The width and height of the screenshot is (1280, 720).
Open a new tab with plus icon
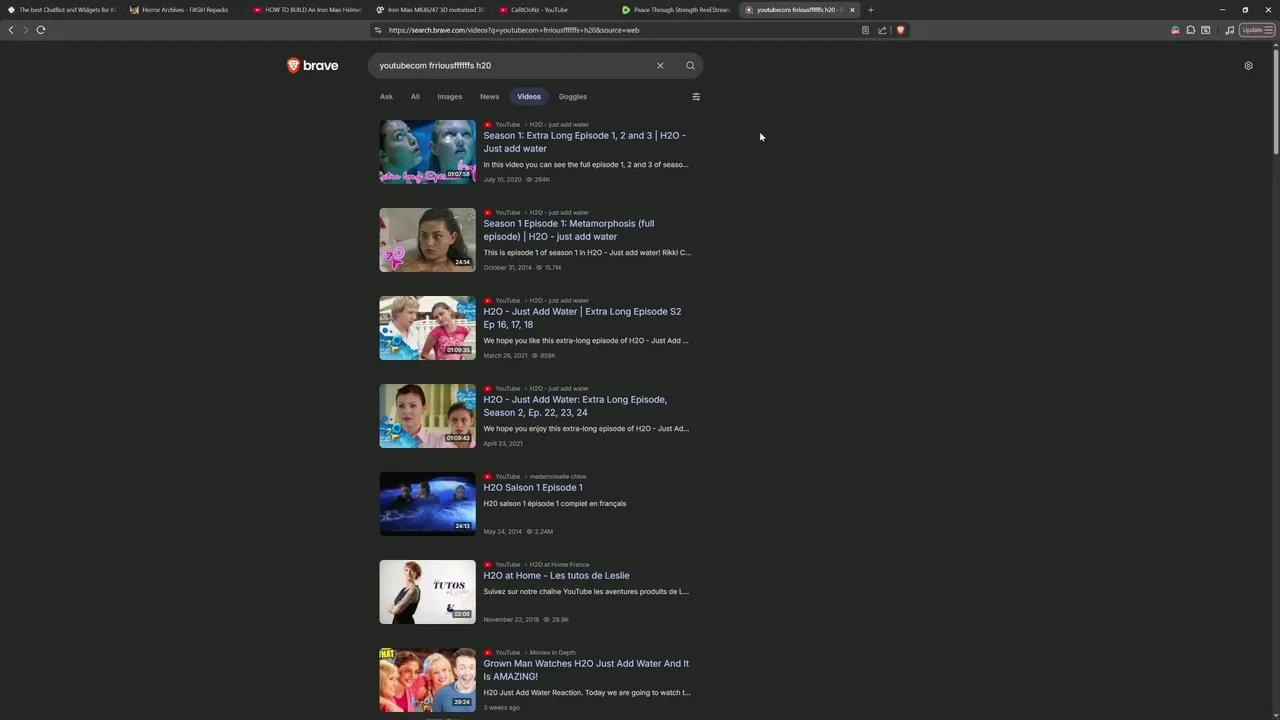(x=870, y=10)
